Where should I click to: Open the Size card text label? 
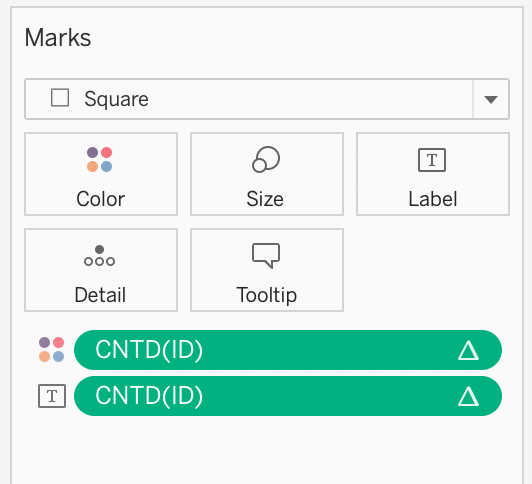pyautogui.click(x=265, y=199)
